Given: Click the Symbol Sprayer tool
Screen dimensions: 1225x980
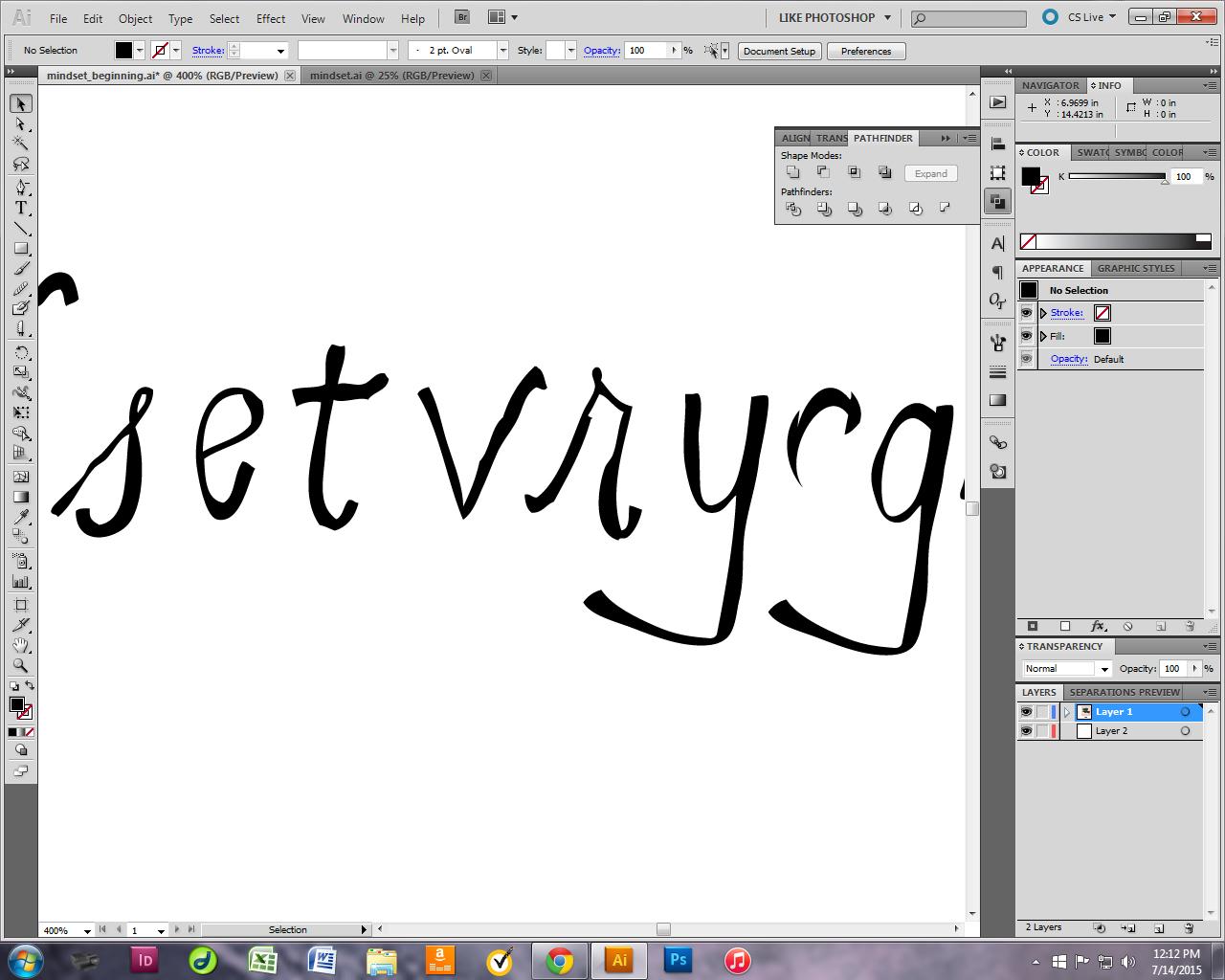Looking at the screenshot, I should pyautogui.click(x=20, y=559).
